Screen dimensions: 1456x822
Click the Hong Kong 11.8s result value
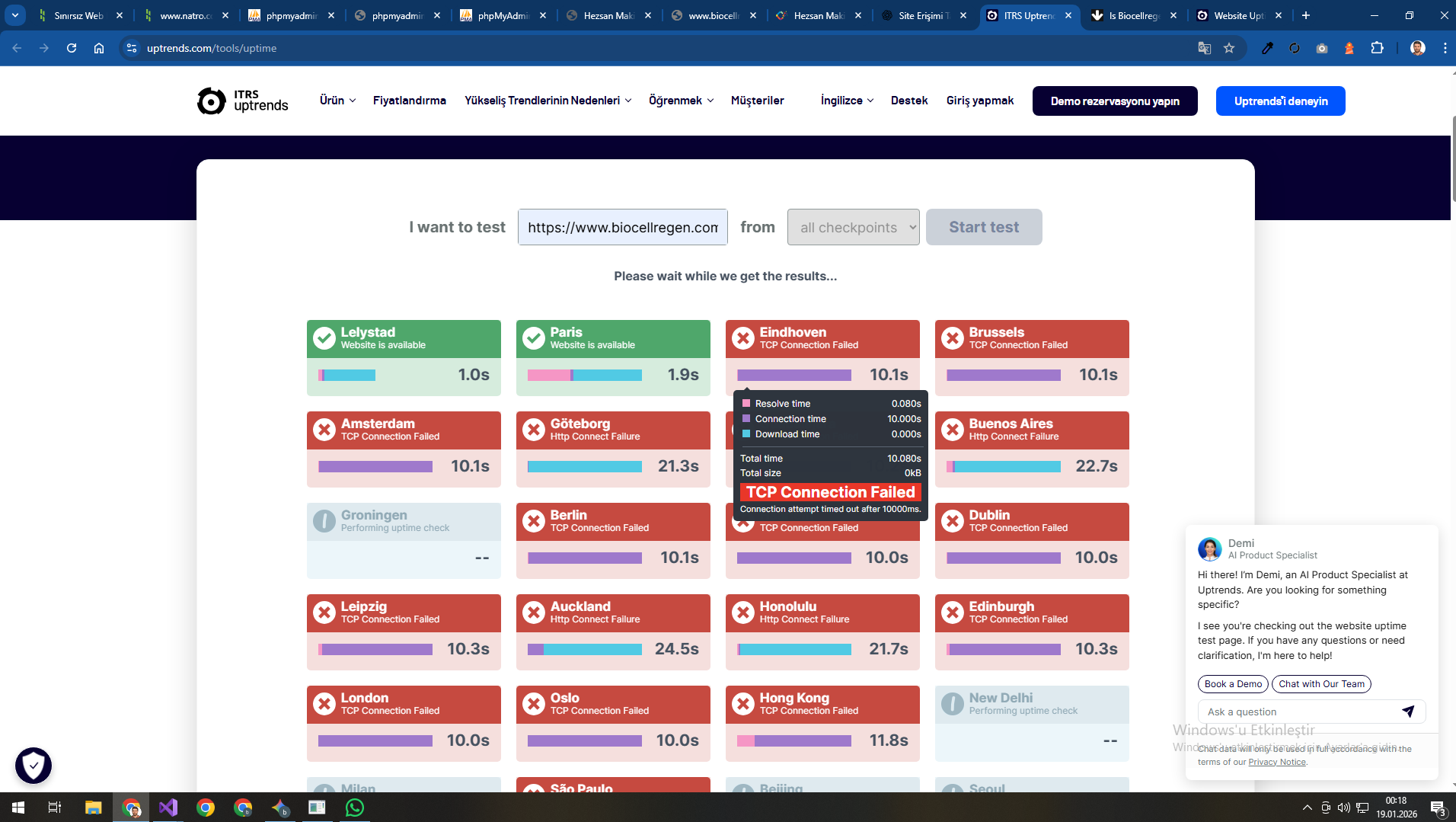tap(889, 740)
